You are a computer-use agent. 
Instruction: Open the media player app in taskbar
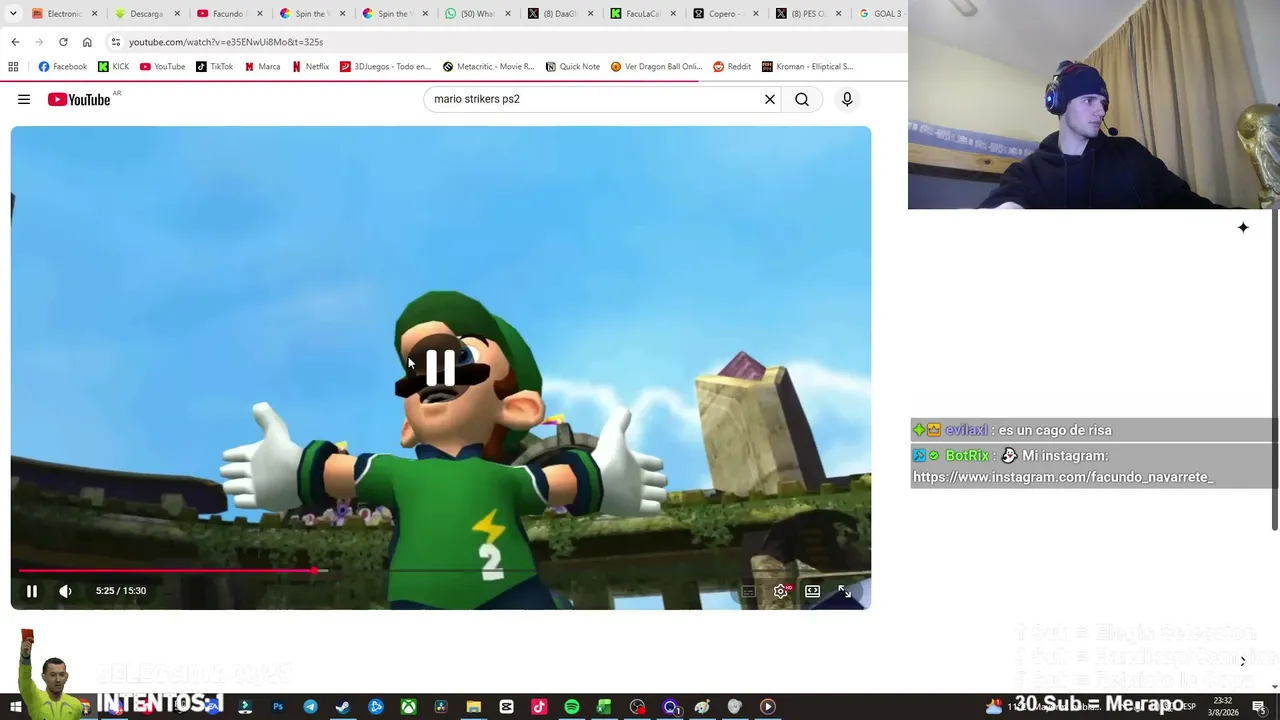tap(768, 707)
